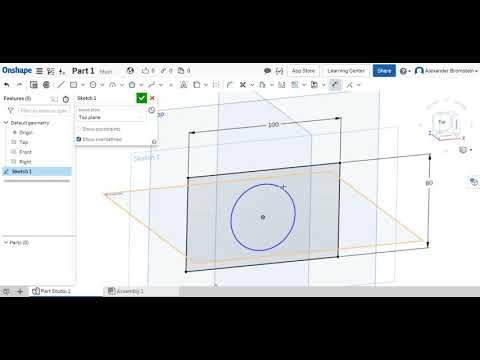Open the Circle tool dropdown arrow
Screen dimensions: 480x360
[x=102, y=85]
